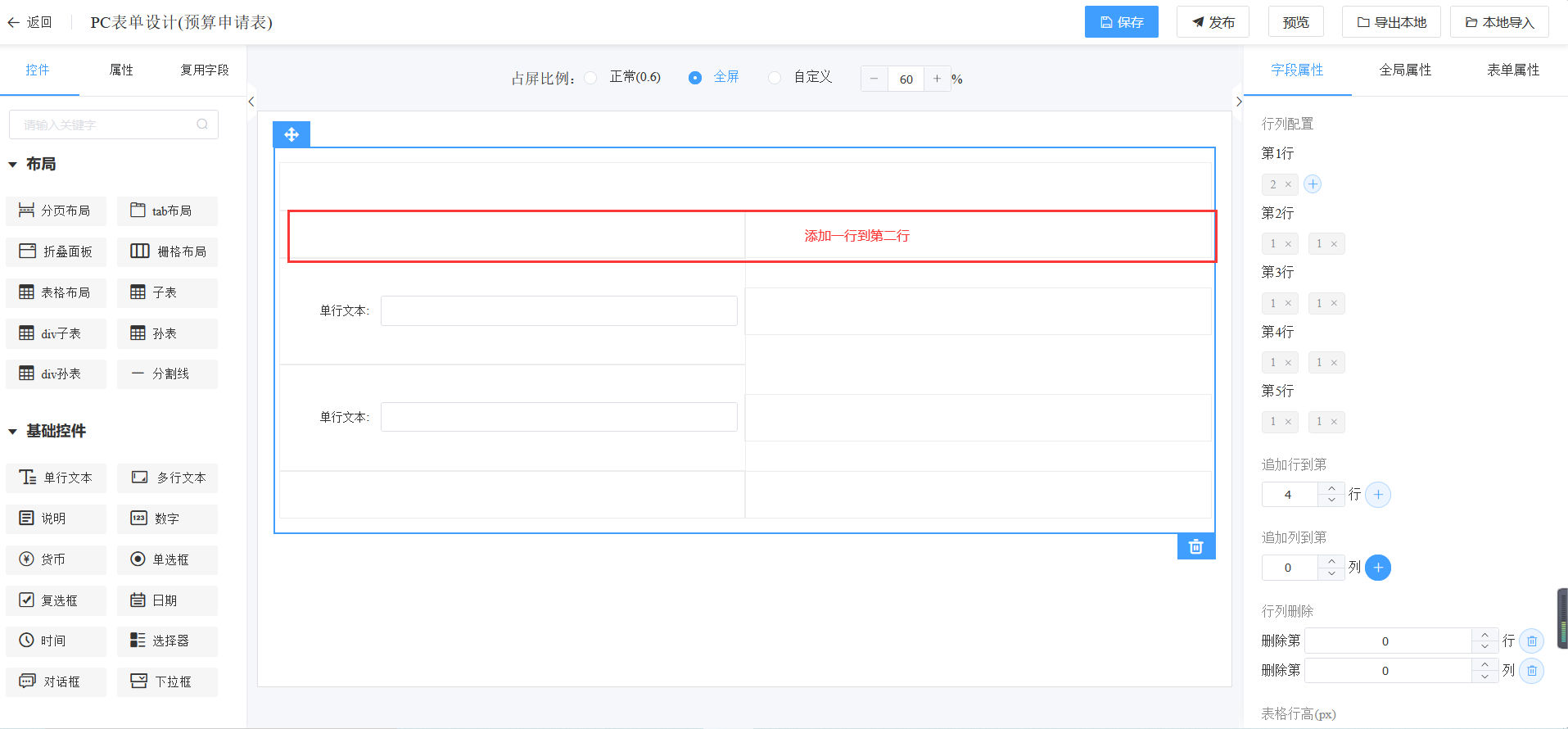
Task: Click the 删除第 列 number field
Action: click(x=1388, y=671)
